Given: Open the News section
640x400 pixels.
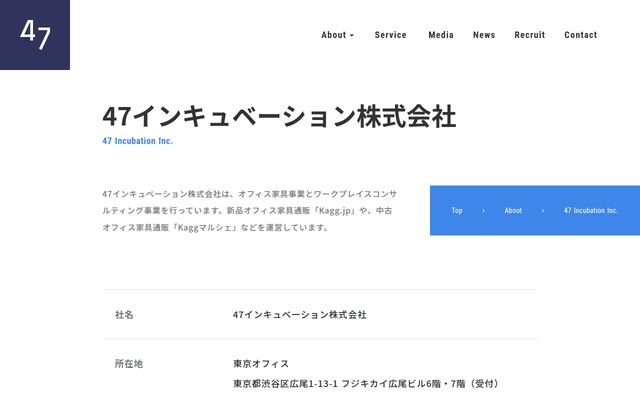Looking at the screenshot, I should 484,35.
